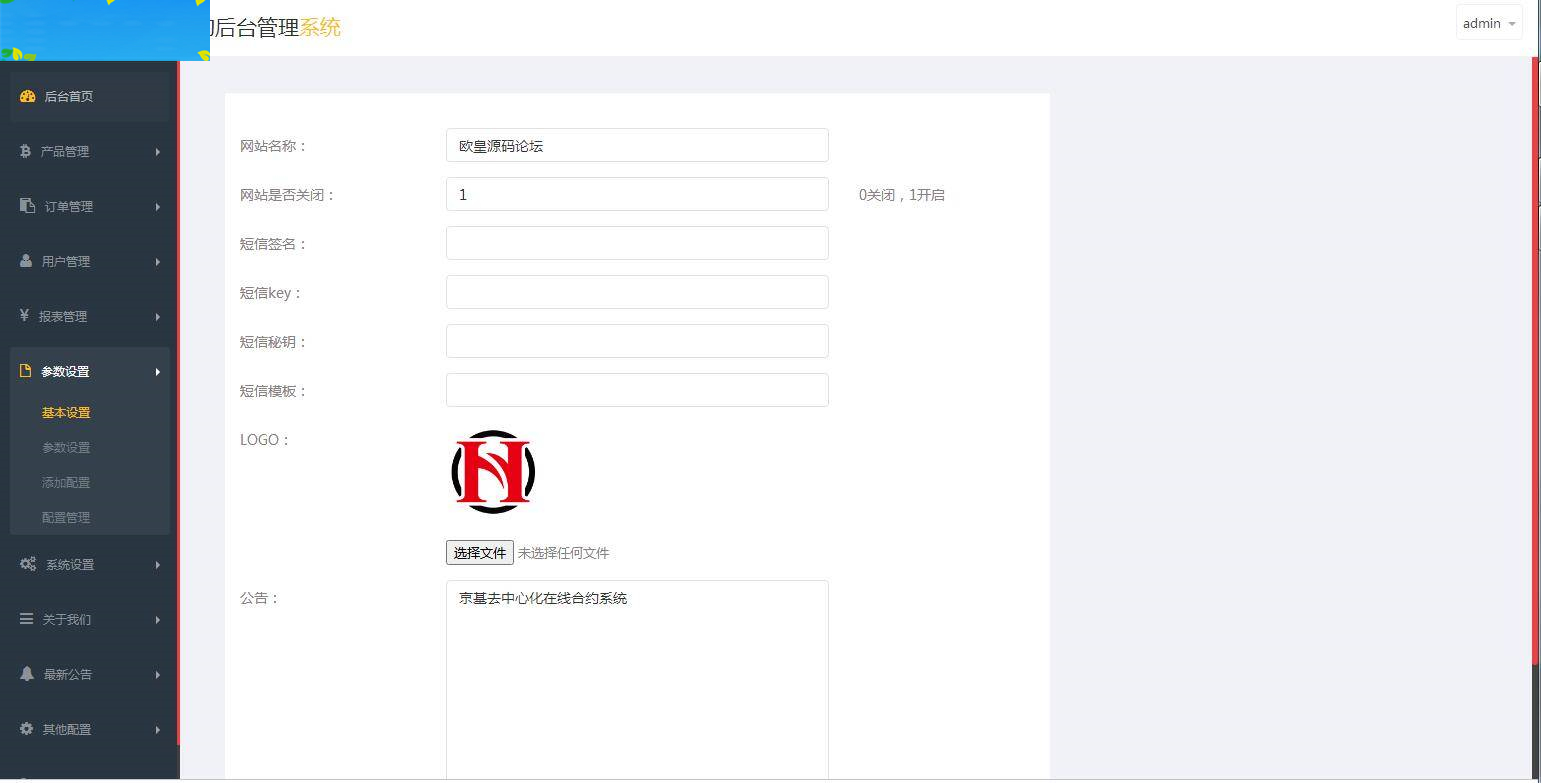Click the 选择文件 upload button
This screenshot has height=783, width=1541.
(479, 552)
